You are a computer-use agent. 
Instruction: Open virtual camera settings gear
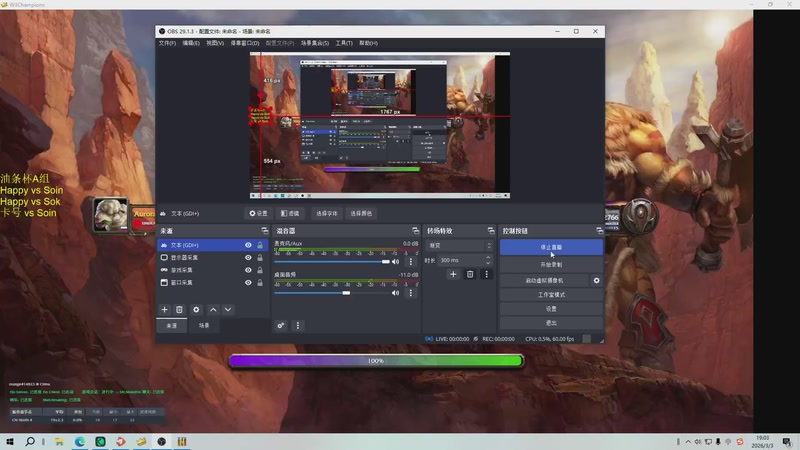tap(596, 281)
